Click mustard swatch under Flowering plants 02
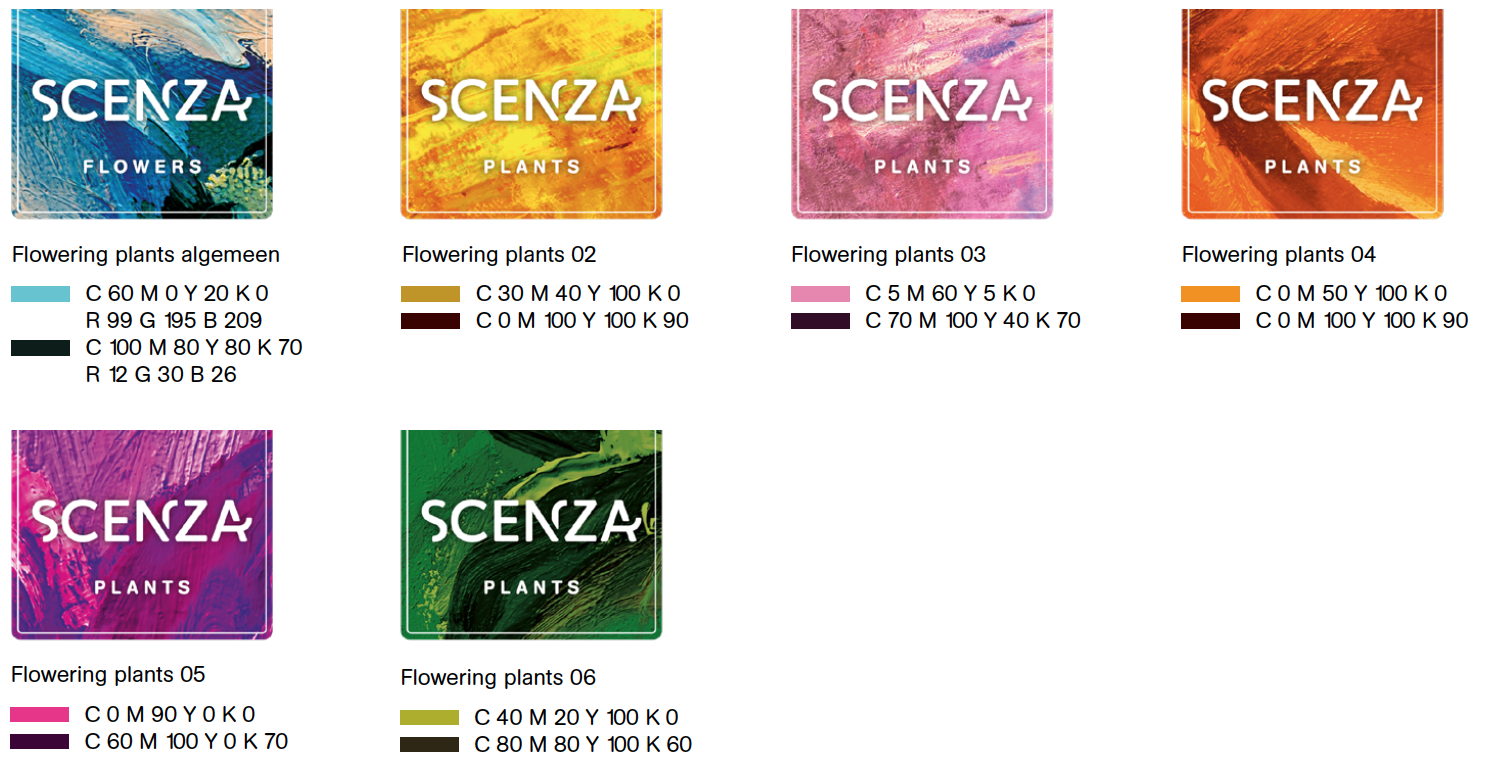 coord(430,294)
